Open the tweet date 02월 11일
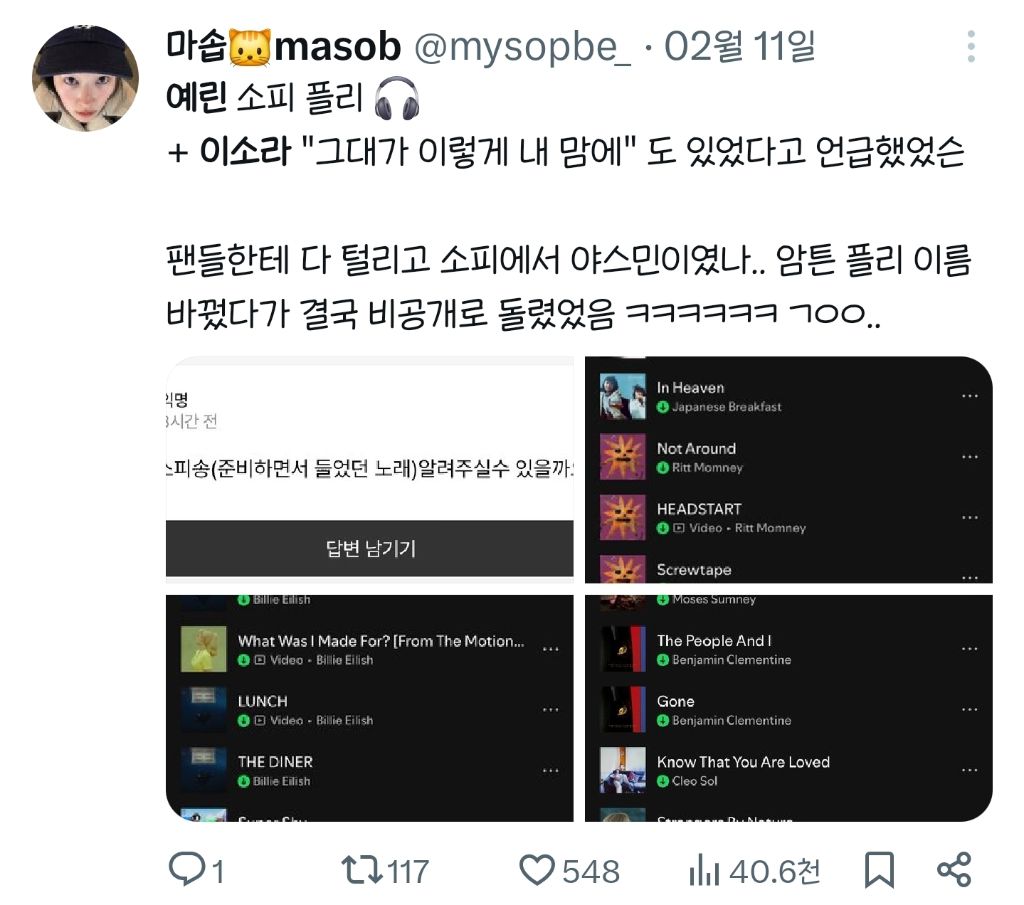The image size is (1024, 905). coord(739,47)
